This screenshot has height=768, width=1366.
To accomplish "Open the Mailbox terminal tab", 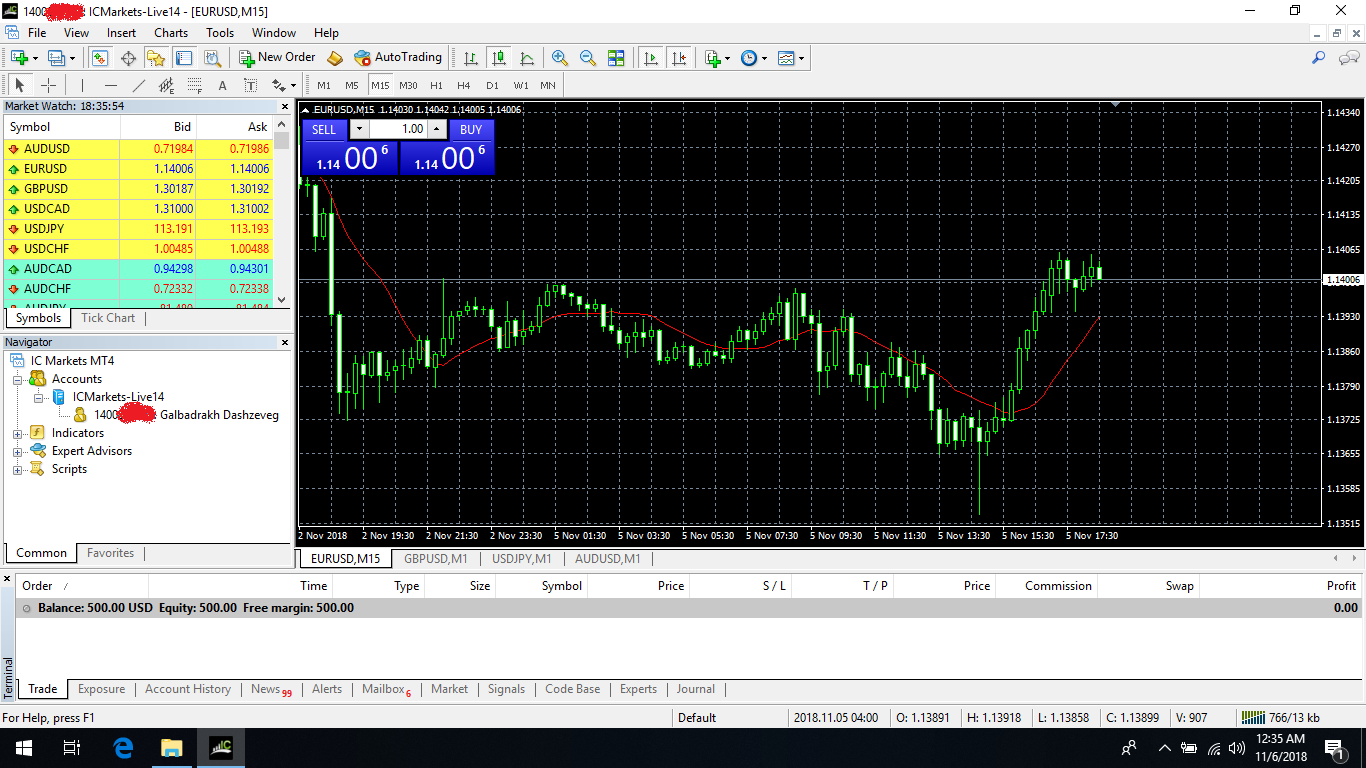I will (x=386, y=690).
